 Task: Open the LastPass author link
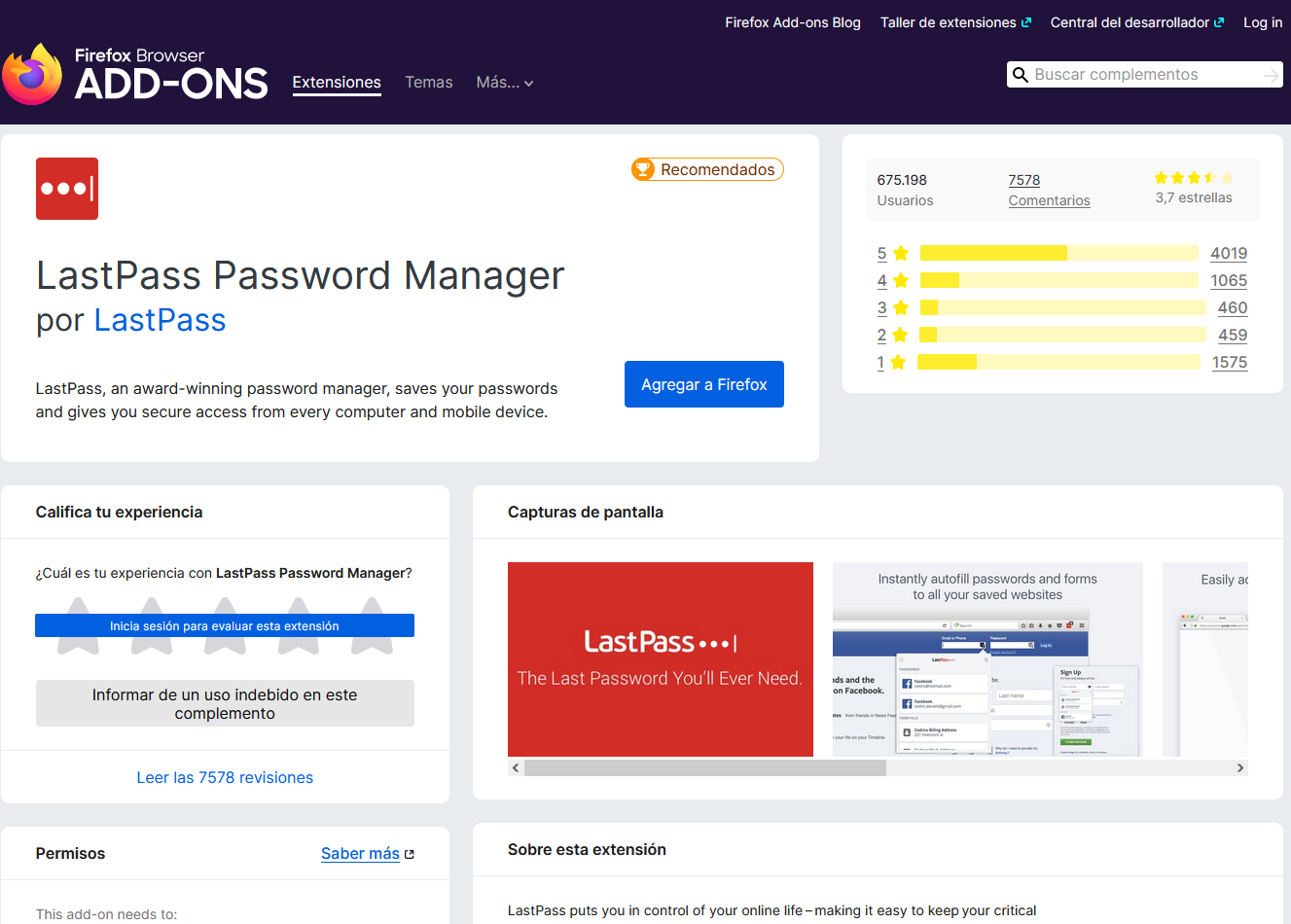160,320
